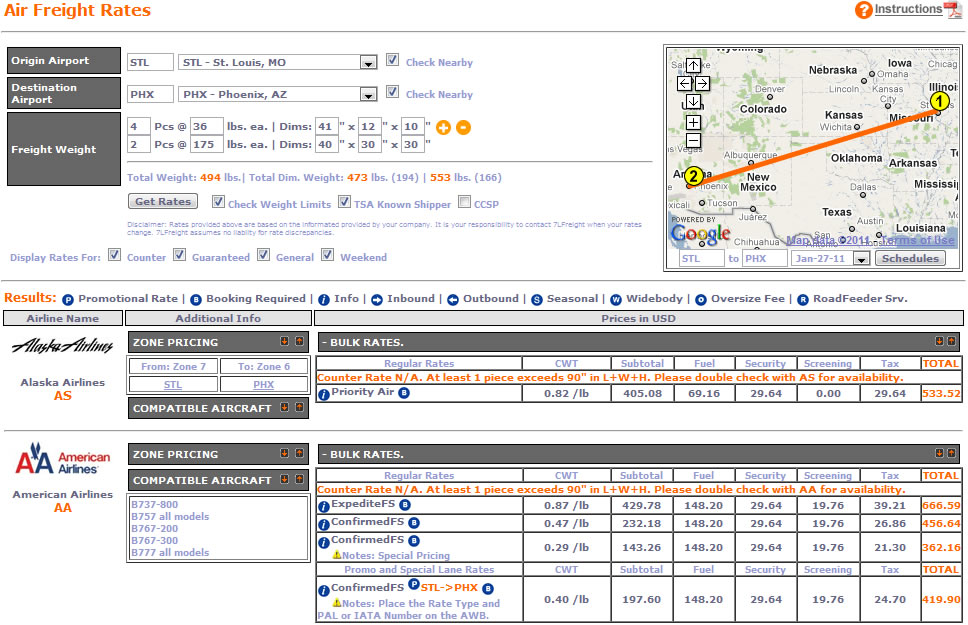This screenshot has width=968, height=625.
Task: Click American ExpediteFS total 666.59
Action: (x=941, y=506)
